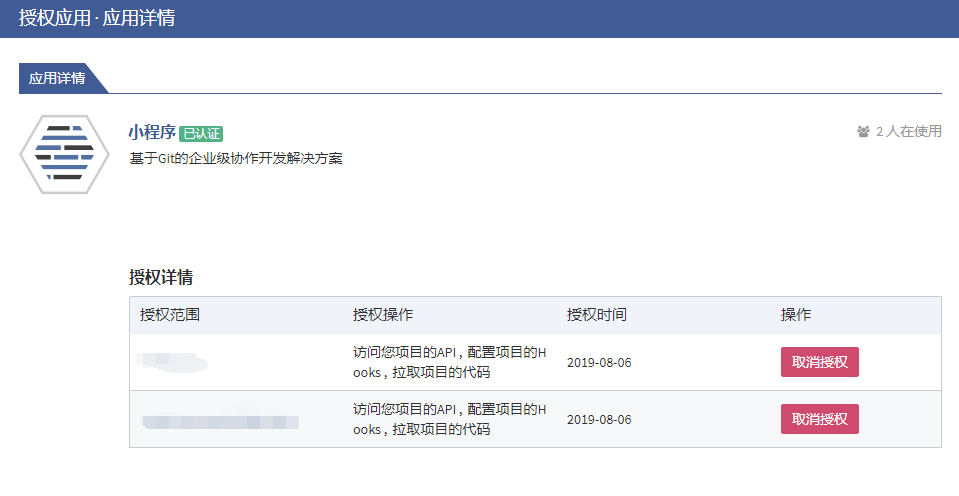This screenshot has width=959, height=496.
Task: Click the first row's 2019-08-06 date
Action: pyautogui.click(x=599, y=362)
